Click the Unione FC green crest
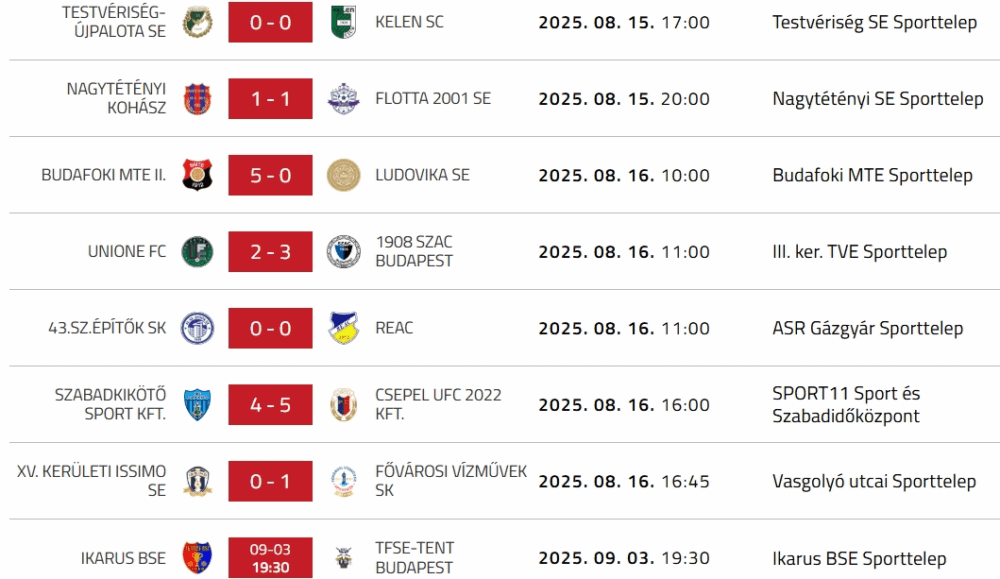This screenshot has width=1000, height=579. point(197,252)
